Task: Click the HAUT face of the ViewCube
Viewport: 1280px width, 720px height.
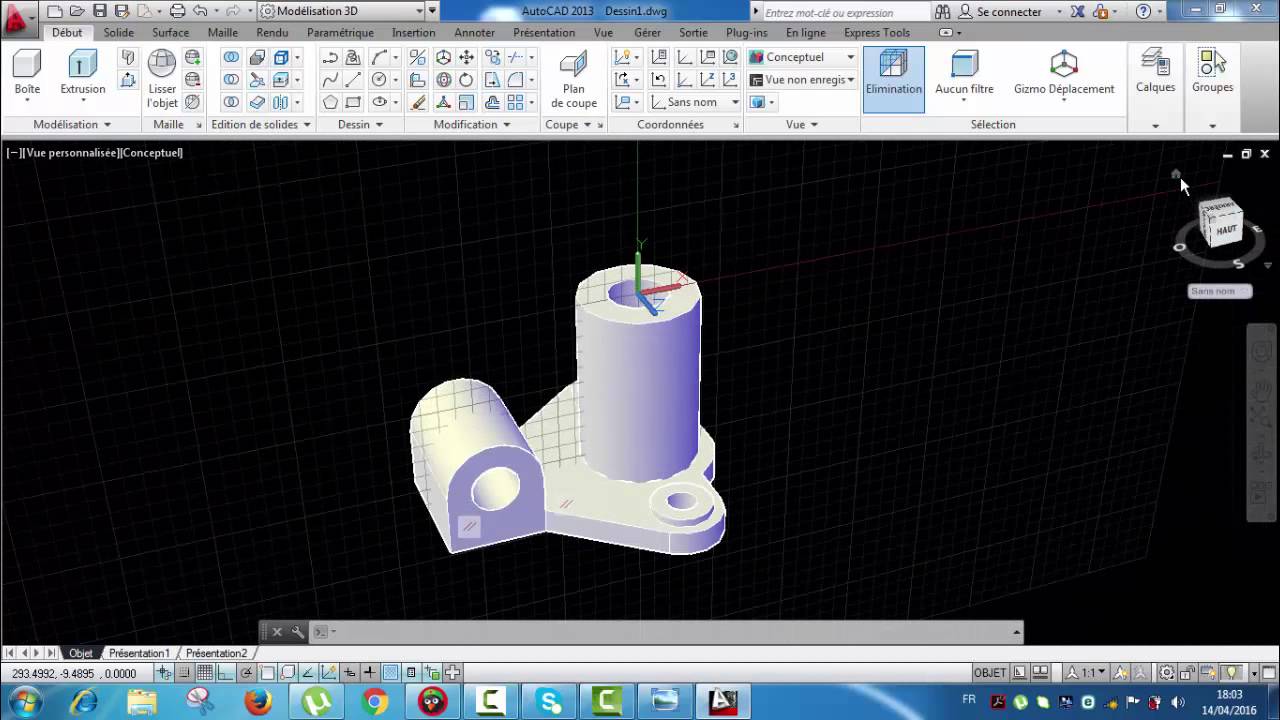Action: [x=1225, y=230]
